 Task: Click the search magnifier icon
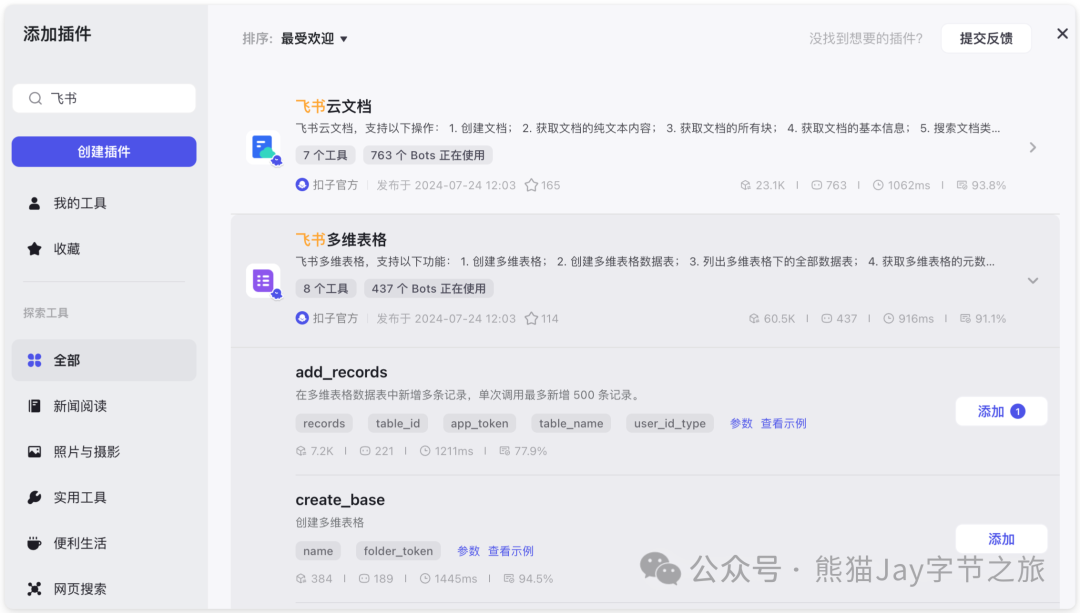[35, 98]
